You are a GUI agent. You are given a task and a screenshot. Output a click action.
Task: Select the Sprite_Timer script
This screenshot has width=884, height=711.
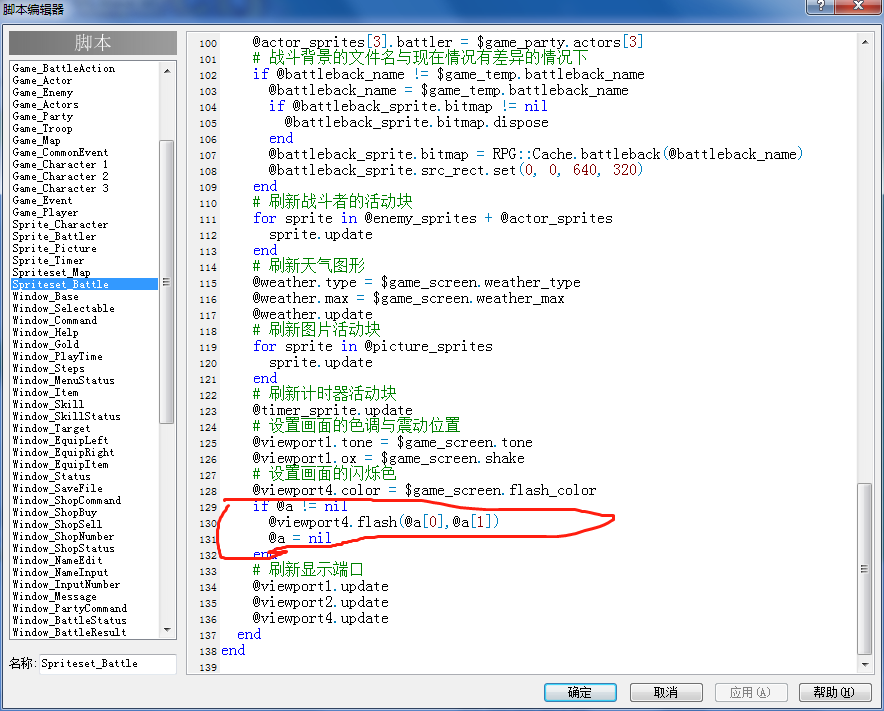48,260
